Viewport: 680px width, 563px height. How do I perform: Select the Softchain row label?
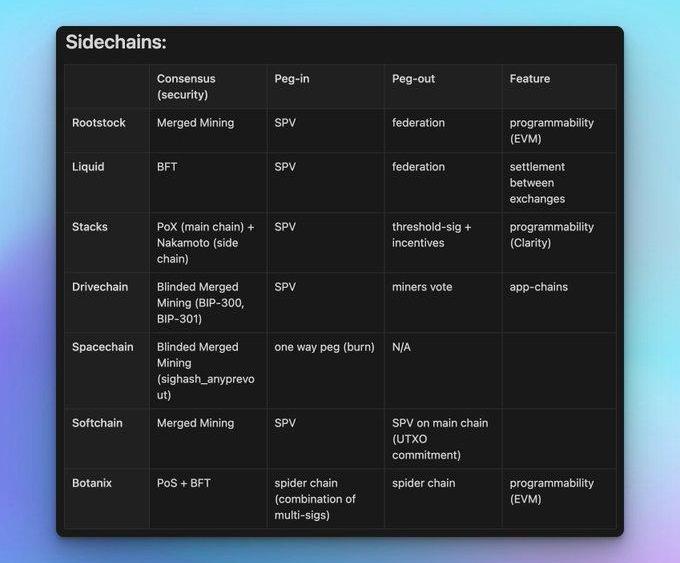(97, 423)
